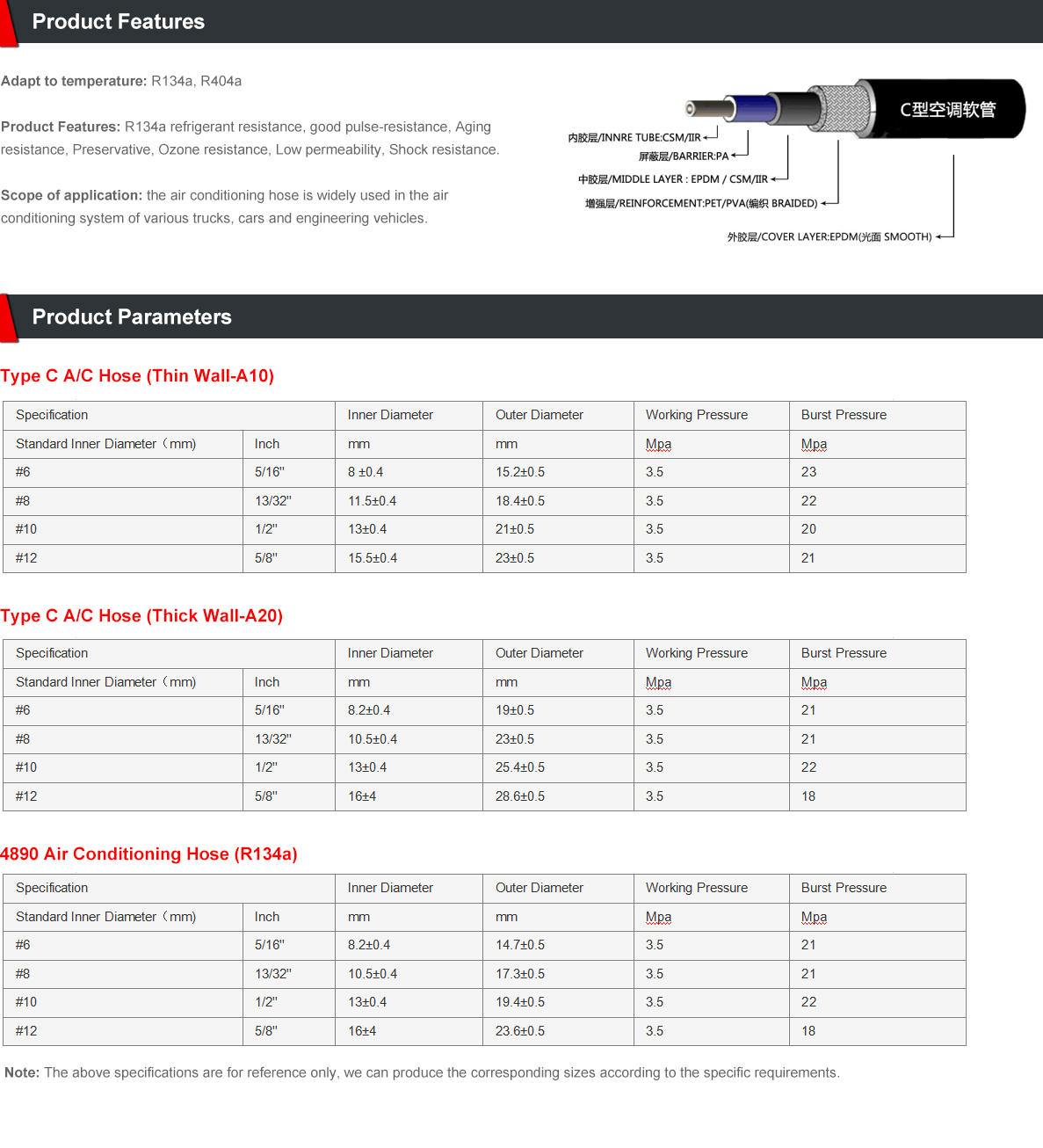Select the 18.4±0.5 outer diameter cell
The image size is (1043, 1148).
click(x=520, y=501)
